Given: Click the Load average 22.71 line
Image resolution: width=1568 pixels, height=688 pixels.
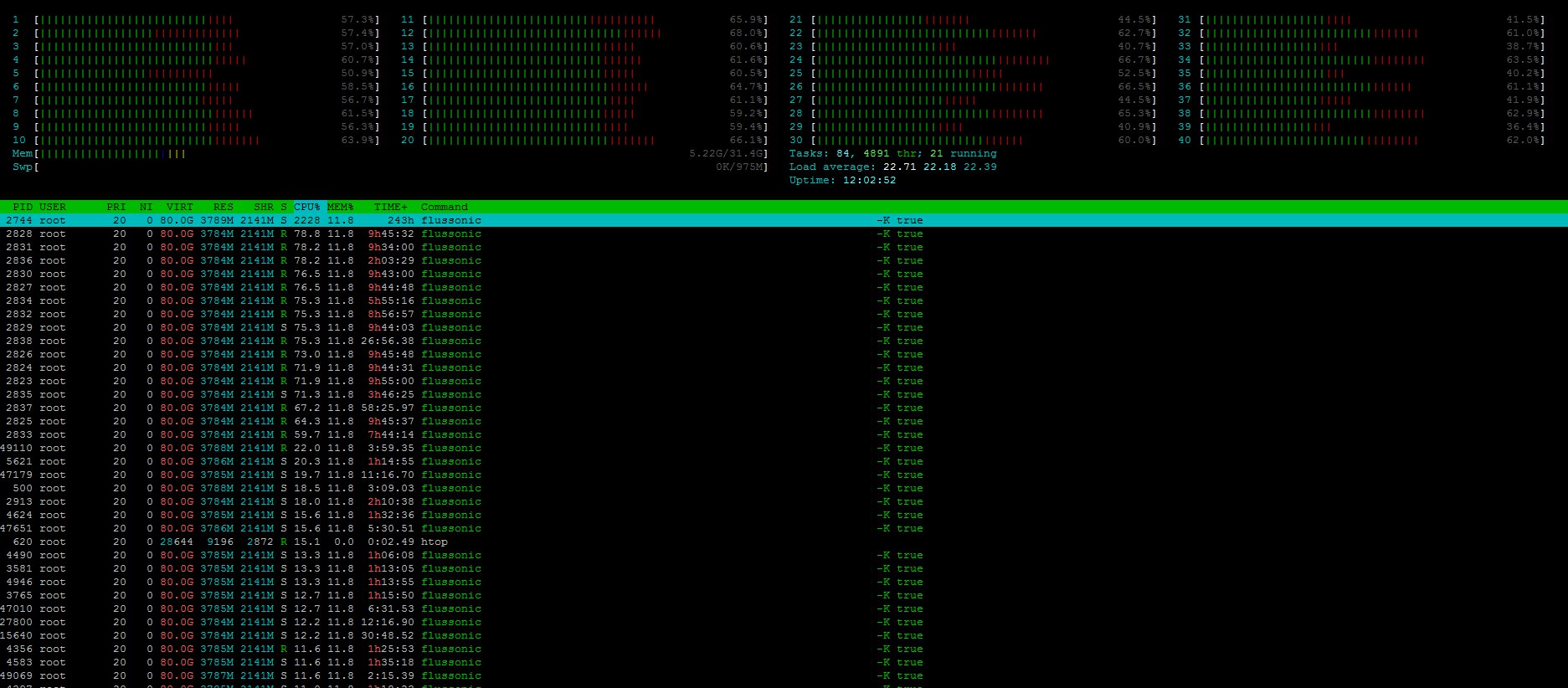Looking at the screenshot, I should pos(892,167).
